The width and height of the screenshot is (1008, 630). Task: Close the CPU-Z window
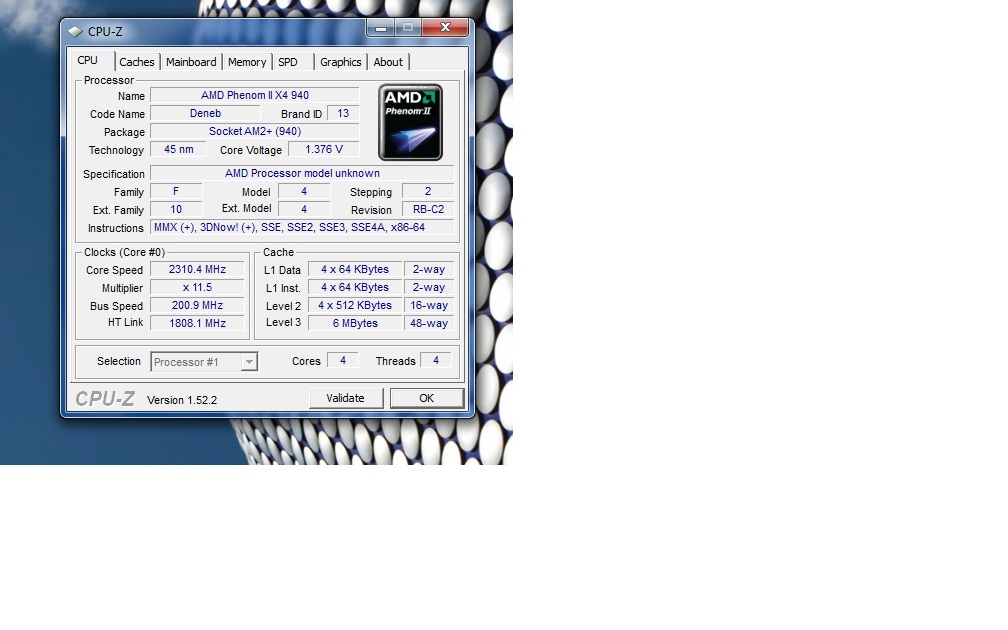tap(445, 28)
